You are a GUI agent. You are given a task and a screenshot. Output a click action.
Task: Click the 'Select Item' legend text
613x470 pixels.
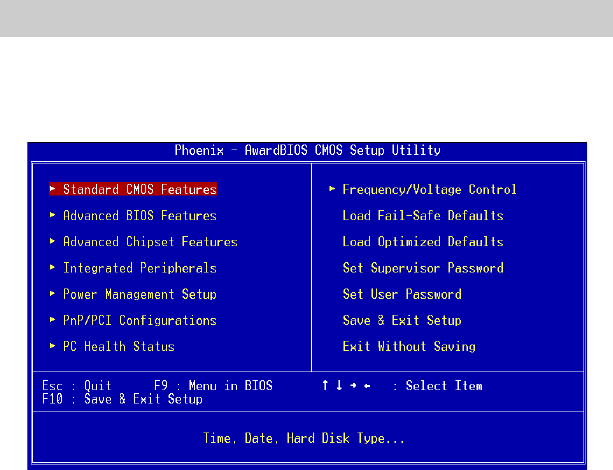444,386
